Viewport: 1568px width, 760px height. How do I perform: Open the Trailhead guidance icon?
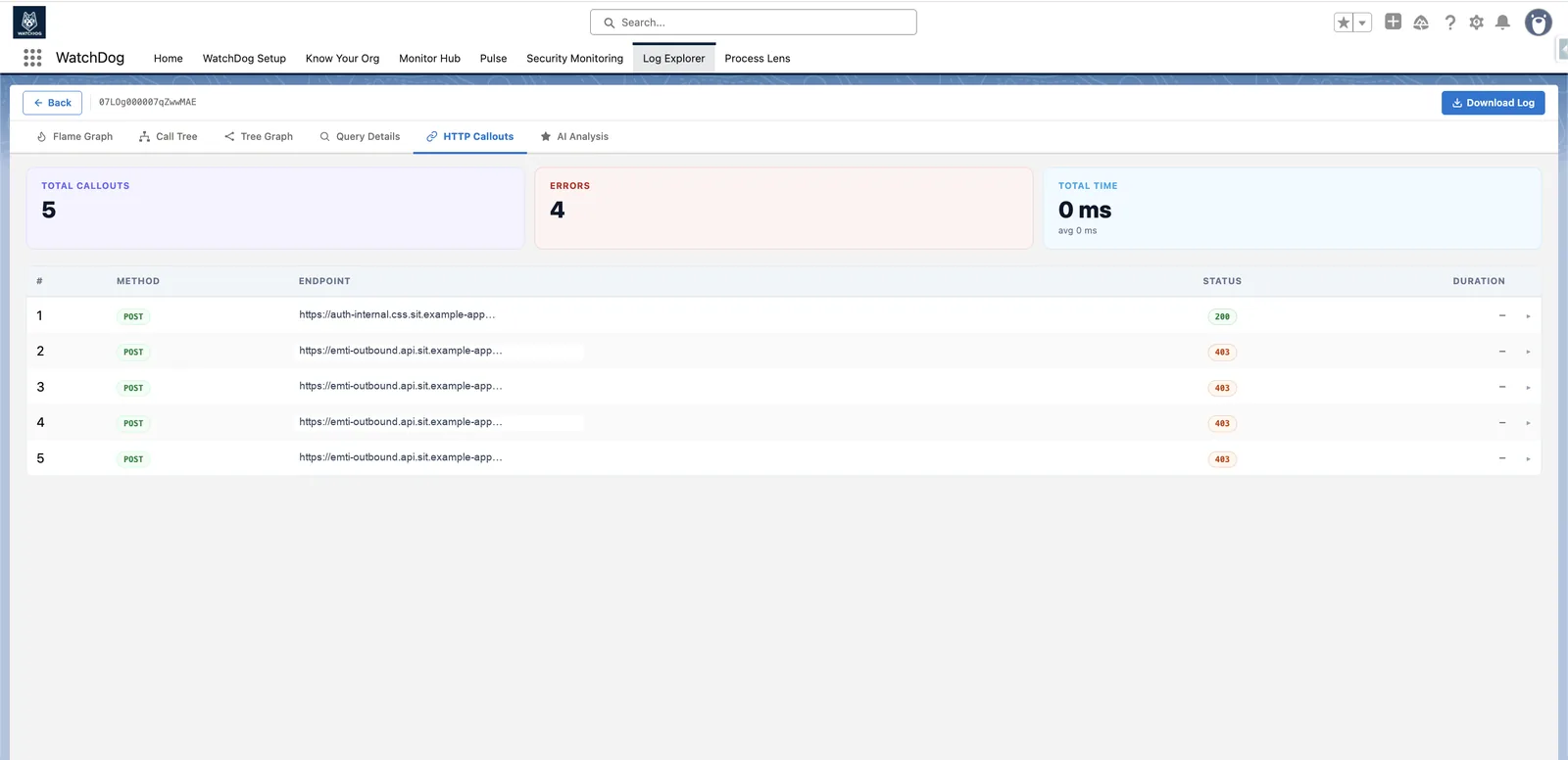click(1421, 23)
